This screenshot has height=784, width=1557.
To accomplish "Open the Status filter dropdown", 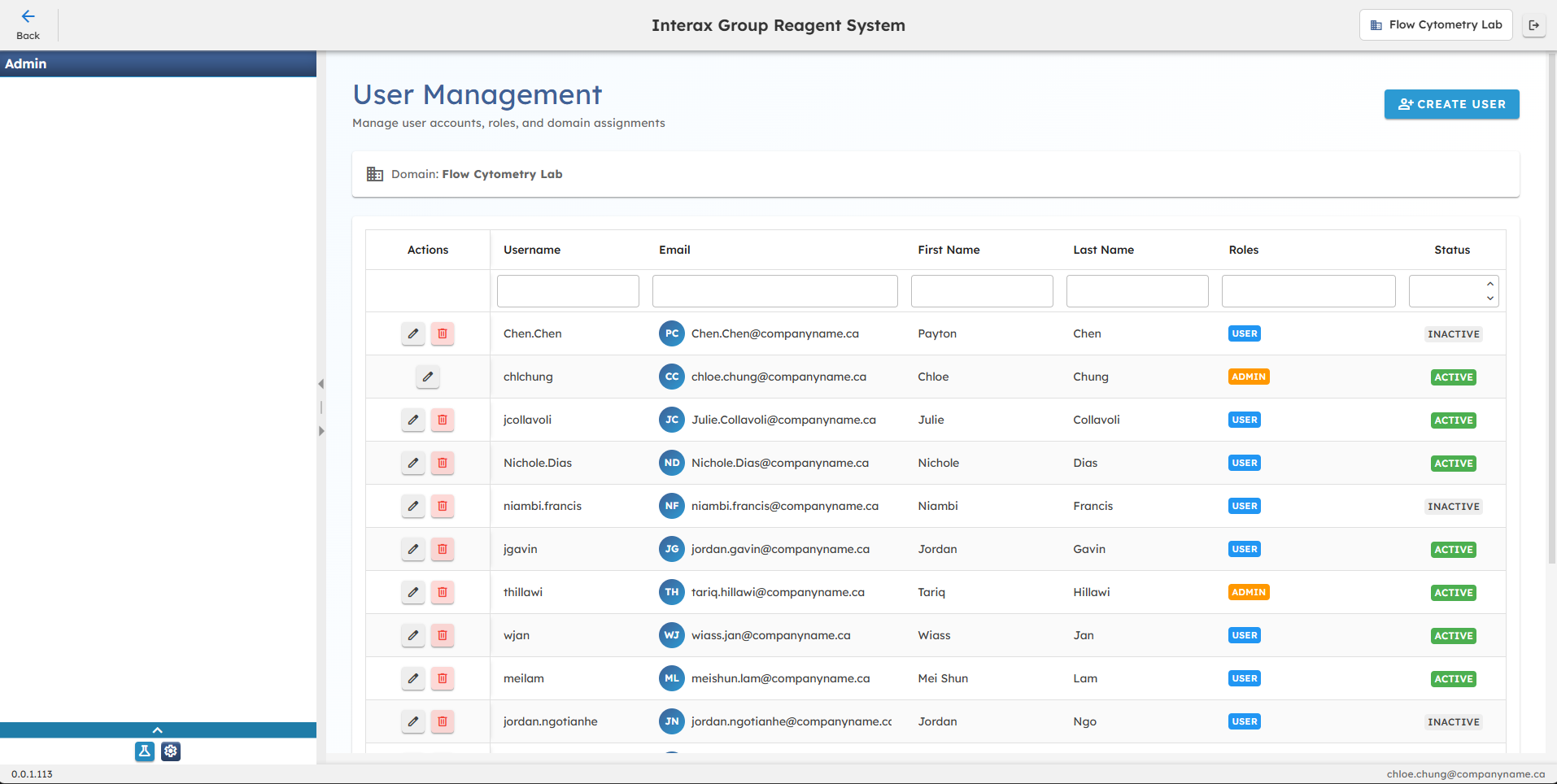I will point(1453,290).
